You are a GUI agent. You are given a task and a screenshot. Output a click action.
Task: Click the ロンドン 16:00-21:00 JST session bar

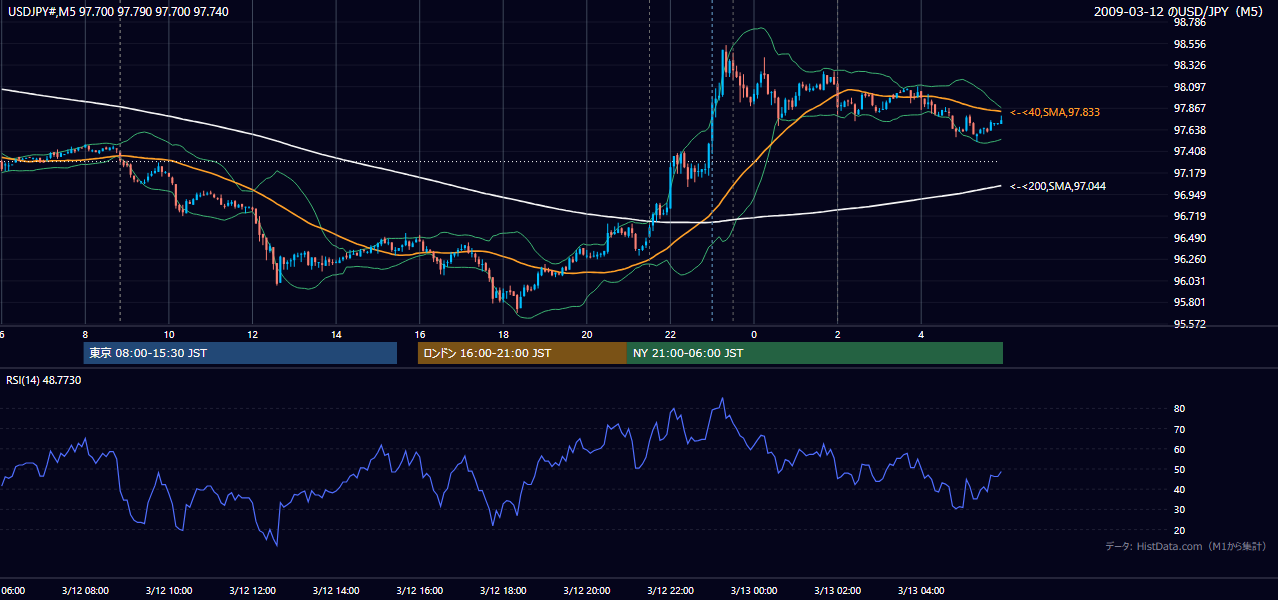pos(522,353)
